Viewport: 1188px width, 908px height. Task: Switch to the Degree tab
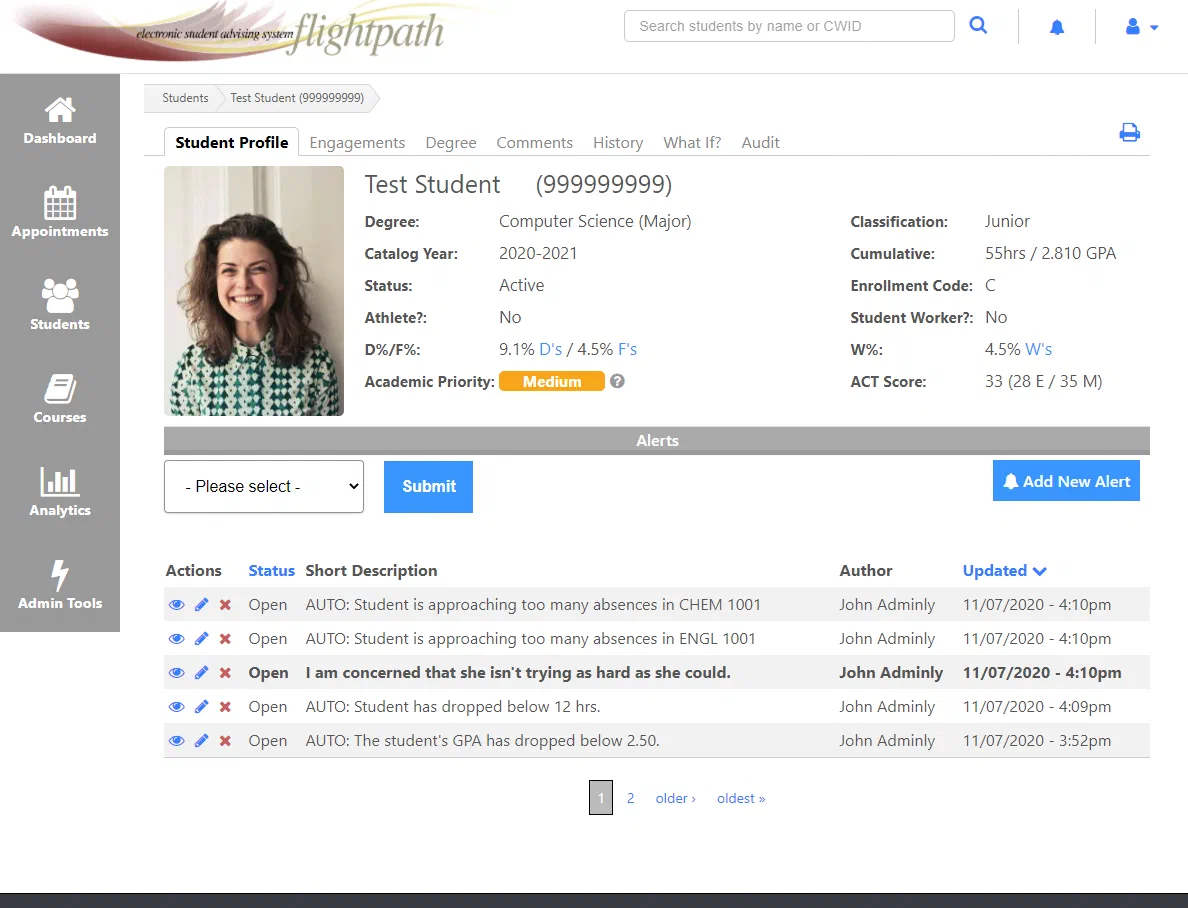451,142
